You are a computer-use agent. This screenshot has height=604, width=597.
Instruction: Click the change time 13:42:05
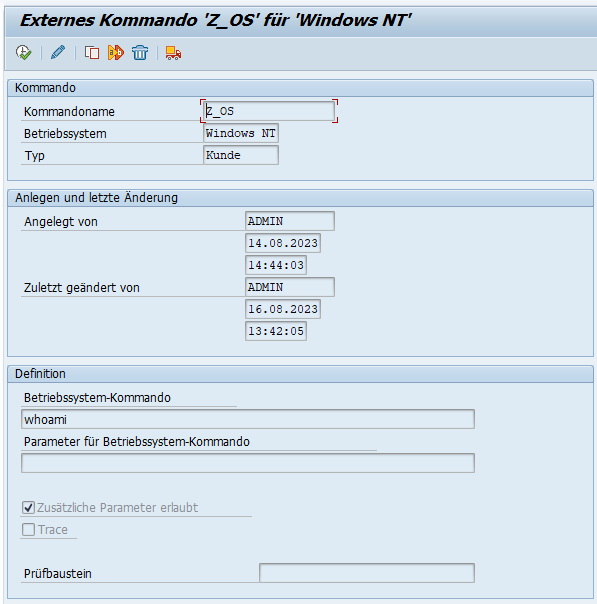coord(276,331)
